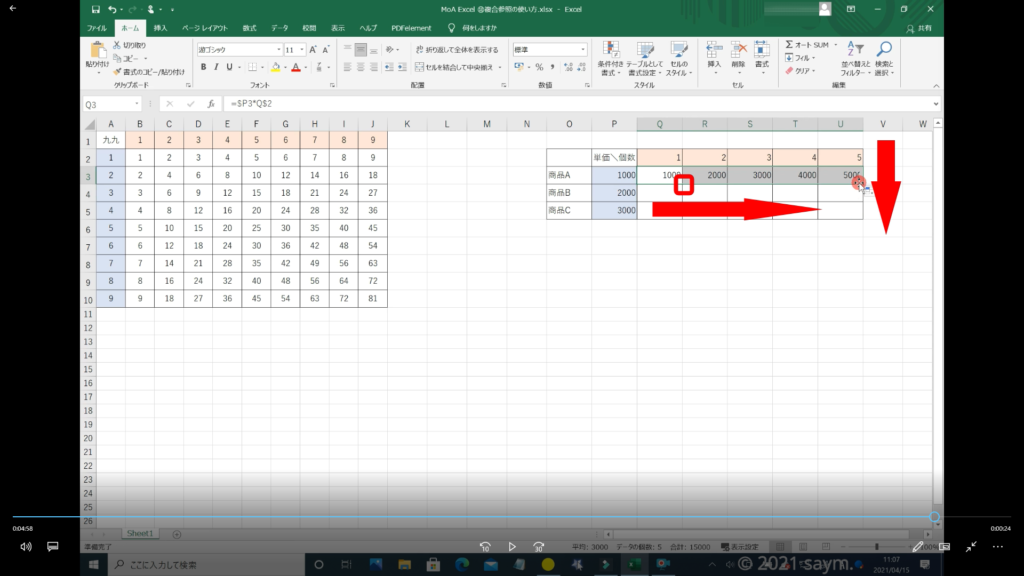Image resolution: width=1024 pixels, height=576 pixels.
Task: Open the number format dropdown showing 標準
Action: tap(585, 49)
